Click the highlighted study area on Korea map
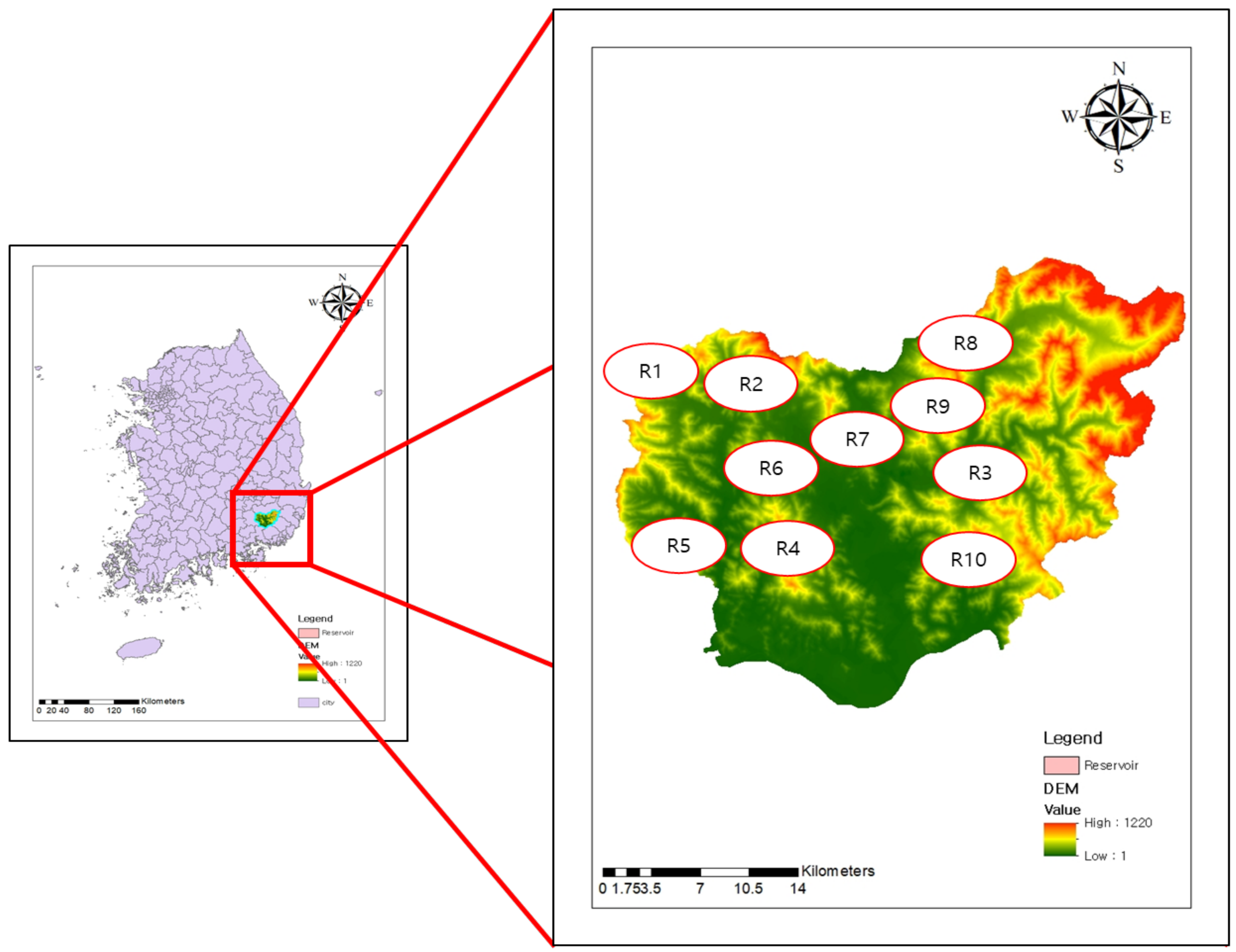1236x952 pixels. [267, 518]
